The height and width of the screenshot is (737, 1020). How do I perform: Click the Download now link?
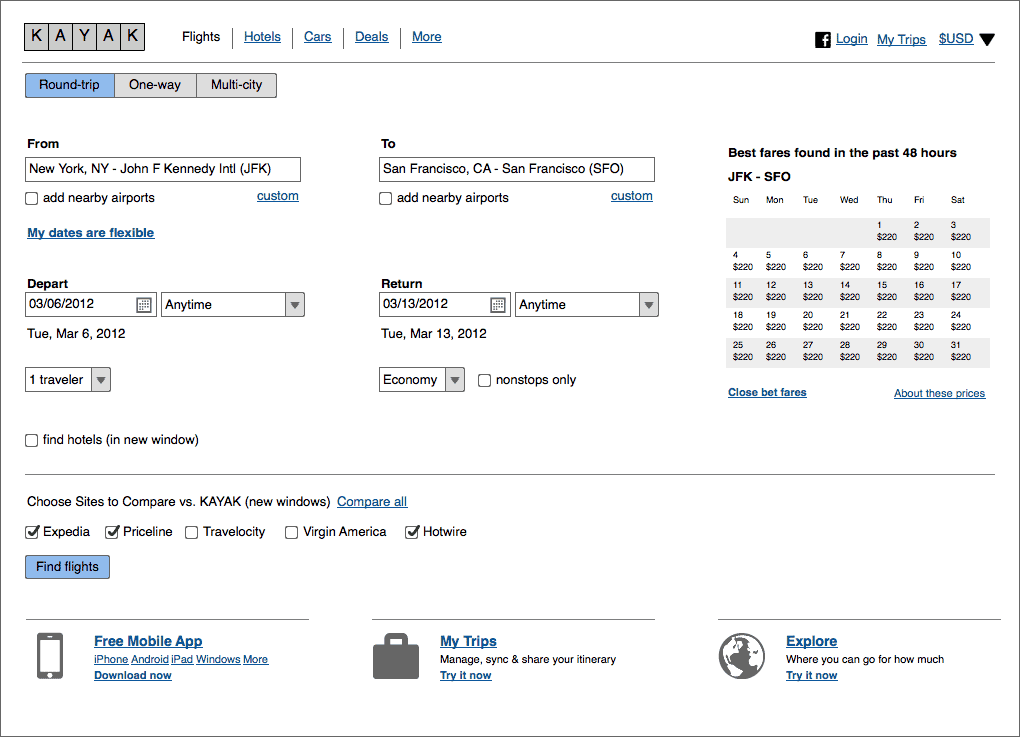coord(133,675)
